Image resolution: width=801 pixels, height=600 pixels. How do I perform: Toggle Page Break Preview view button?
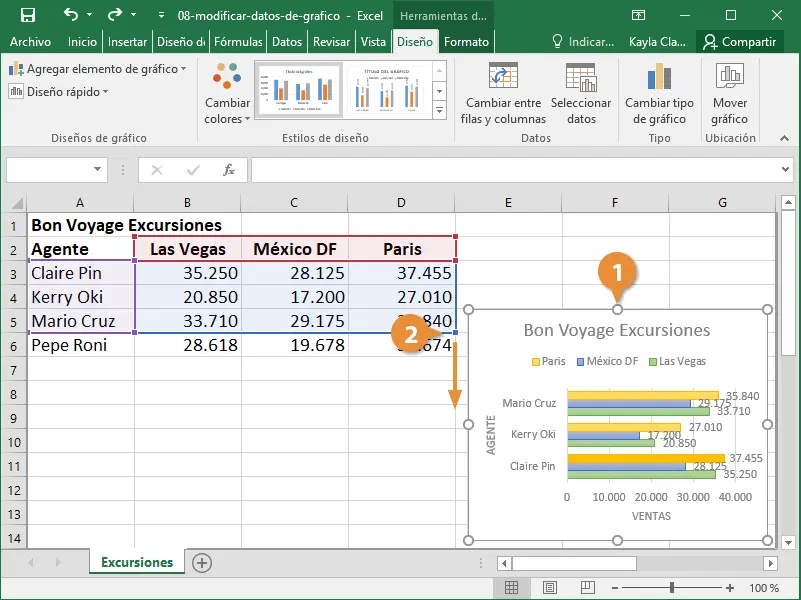(587, 588)
